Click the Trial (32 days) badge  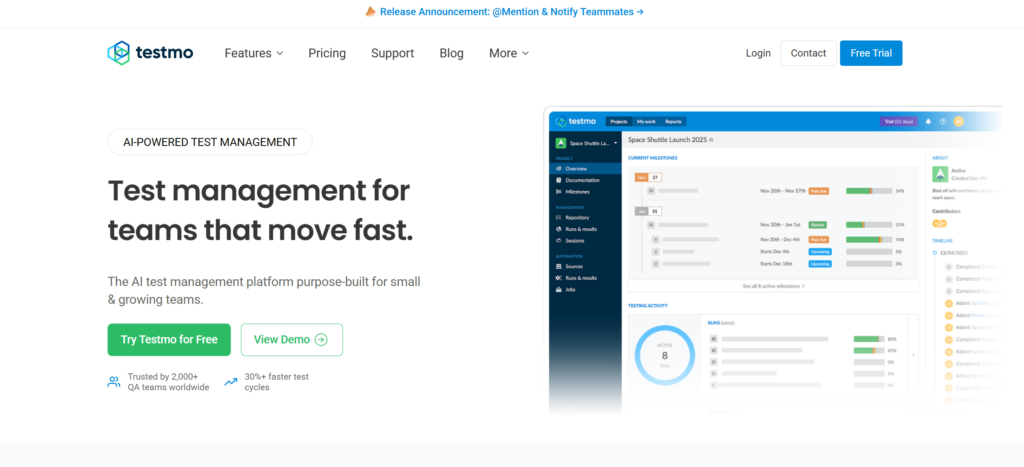[899, 121]
